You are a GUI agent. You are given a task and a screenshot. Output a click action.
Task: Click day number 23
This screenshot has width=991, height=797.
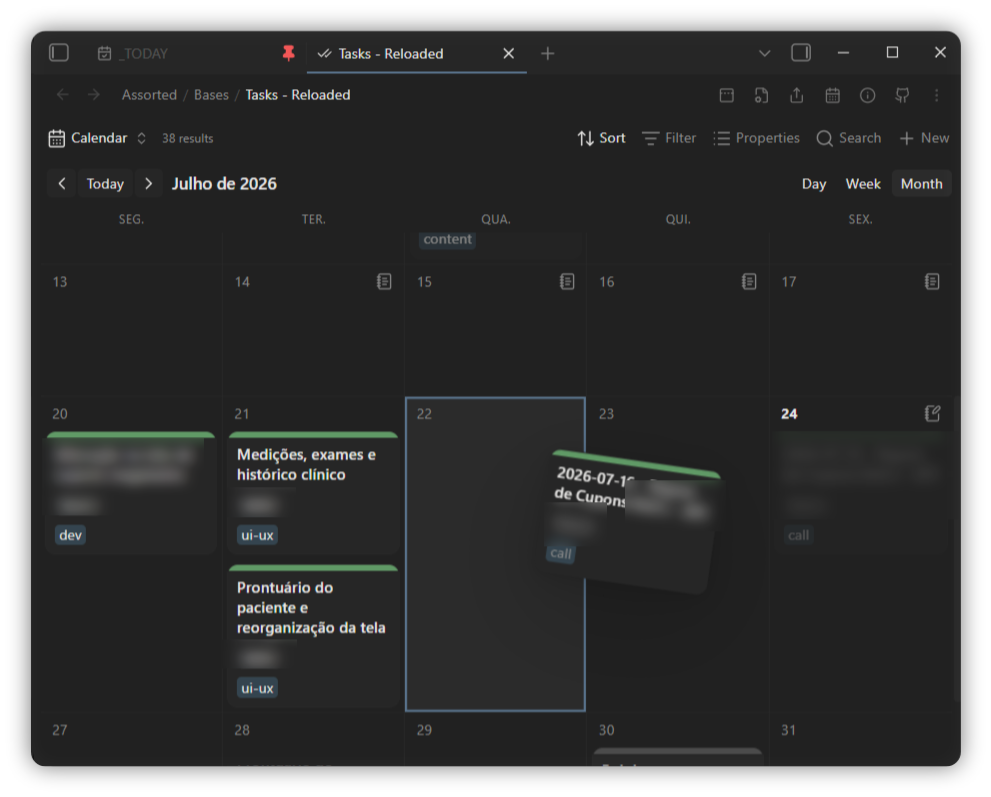pos(606,414)
